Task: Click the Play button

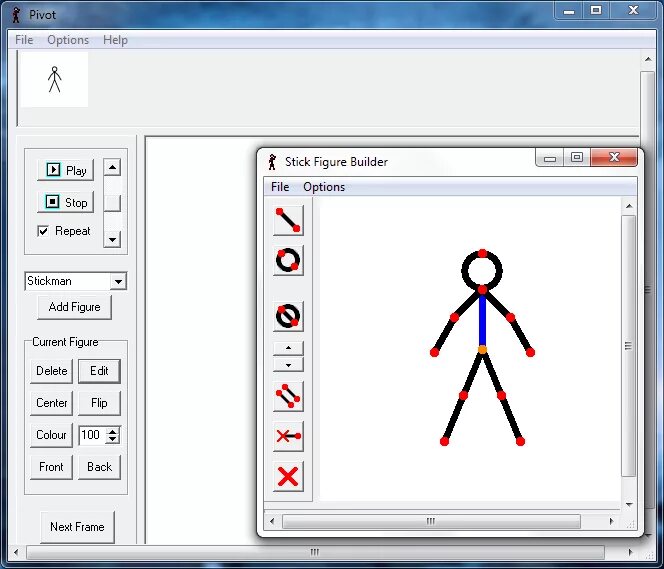Action: 66,170
